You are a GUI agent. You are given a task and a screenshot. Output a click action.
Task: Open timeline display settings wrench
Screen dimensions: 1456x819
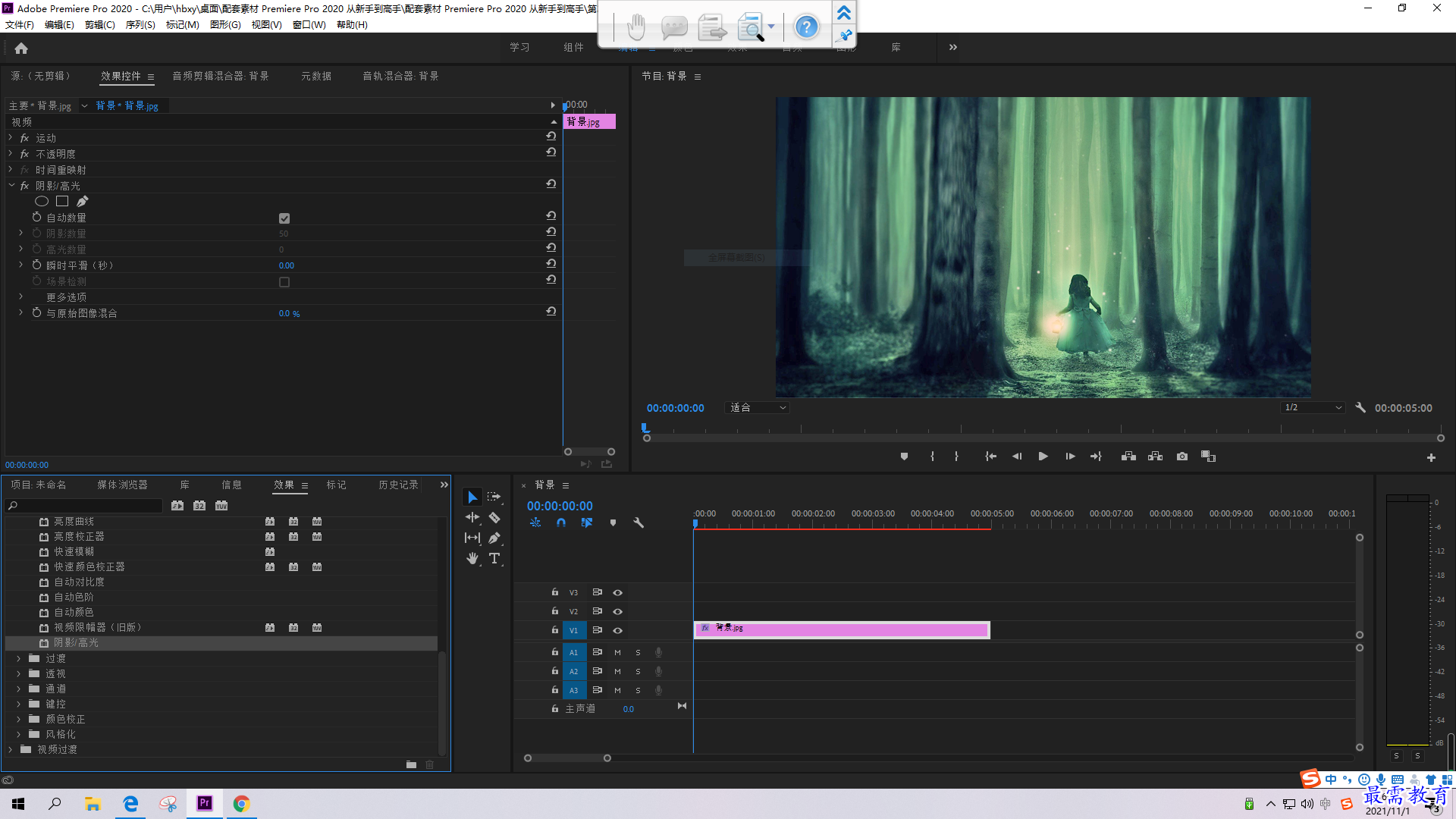point(639,522)
